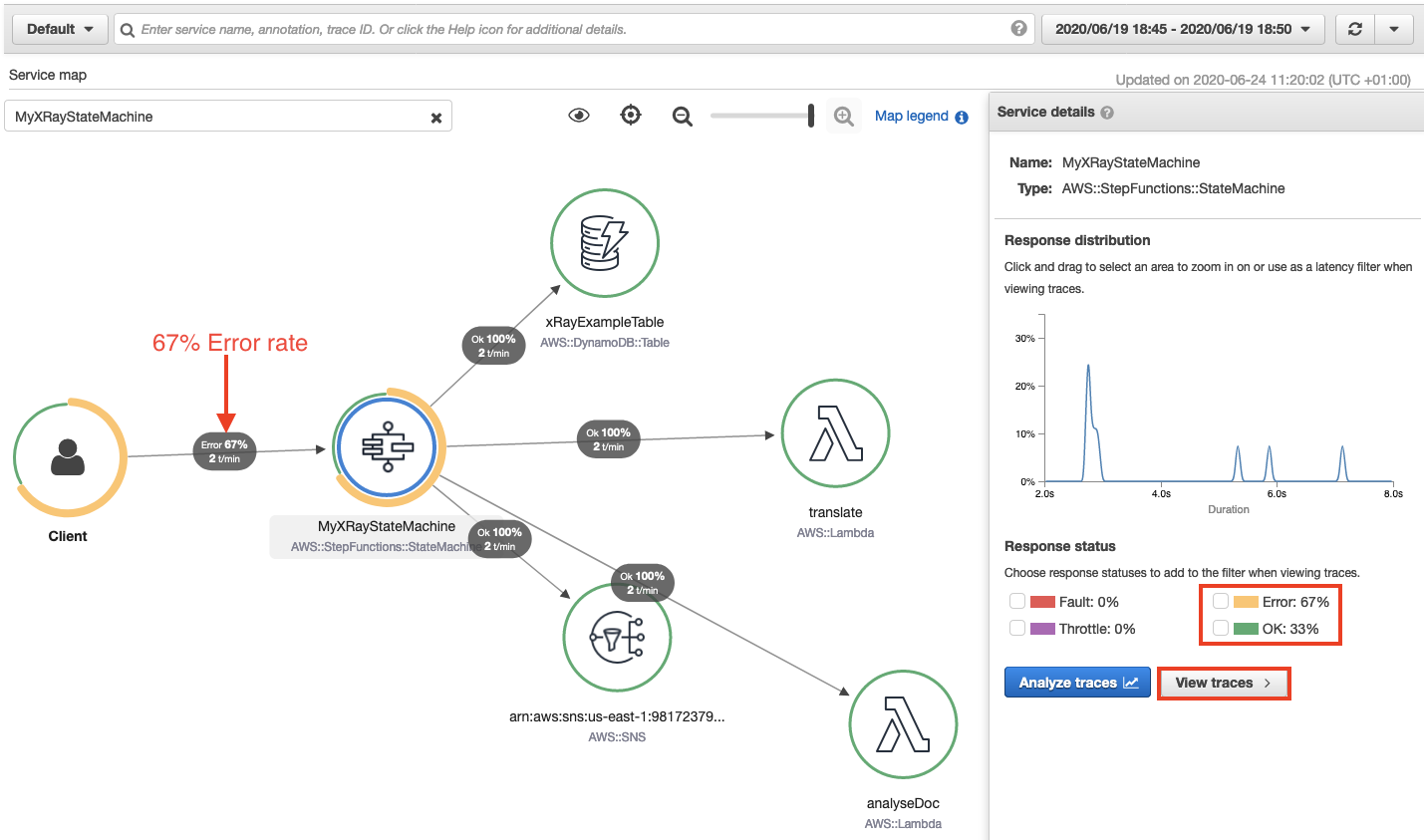
Task: Click Ok 100% edge to SNS node
Action: [x=499, y=539]
